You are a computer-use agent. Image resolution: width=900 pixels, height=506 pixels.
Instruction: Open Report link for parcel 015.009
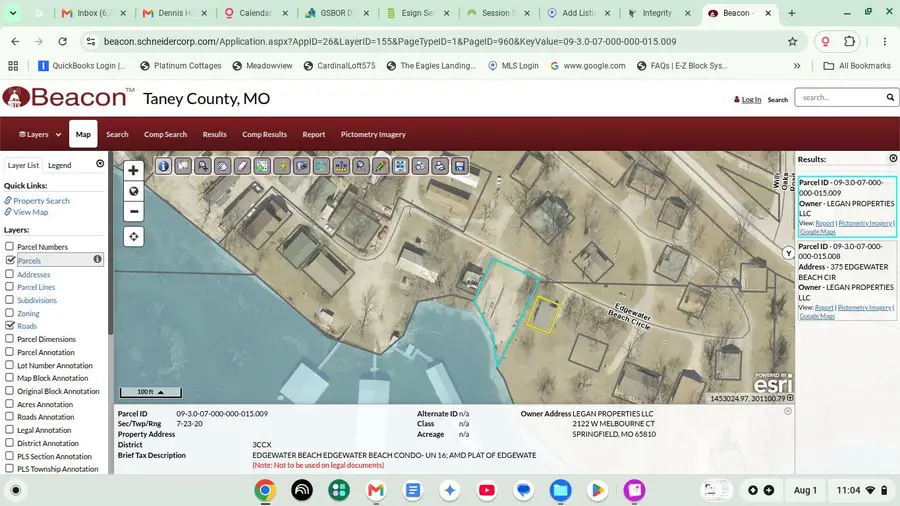point(824,223)
